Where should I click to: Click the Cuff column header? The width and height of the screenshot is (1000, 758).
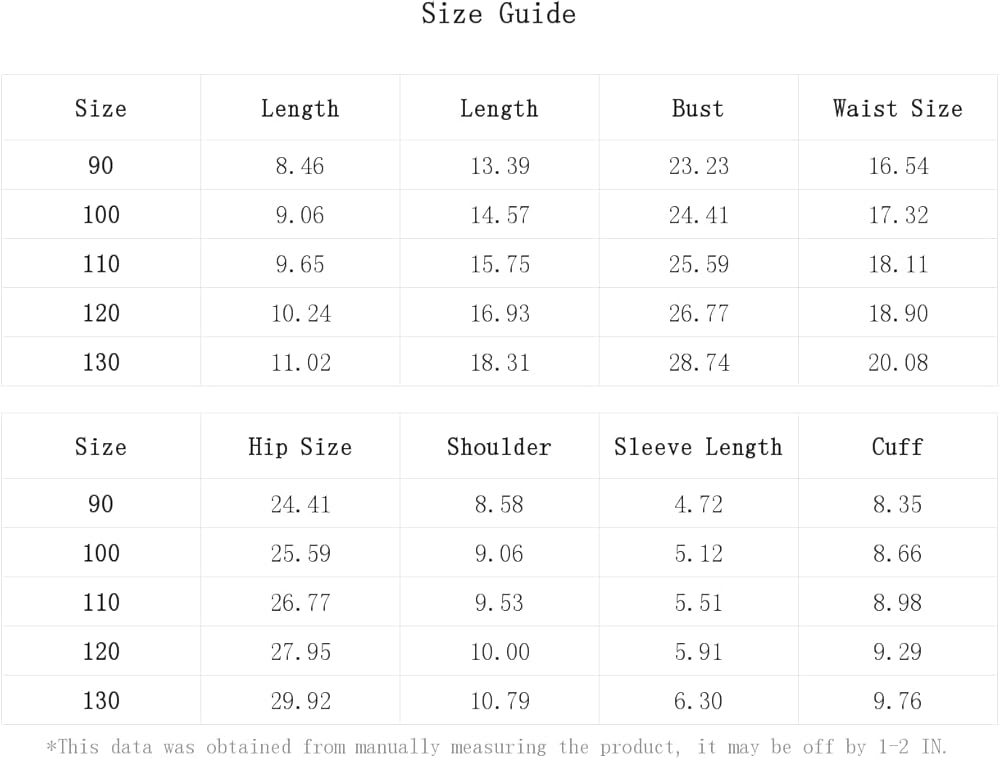[897, 447]
